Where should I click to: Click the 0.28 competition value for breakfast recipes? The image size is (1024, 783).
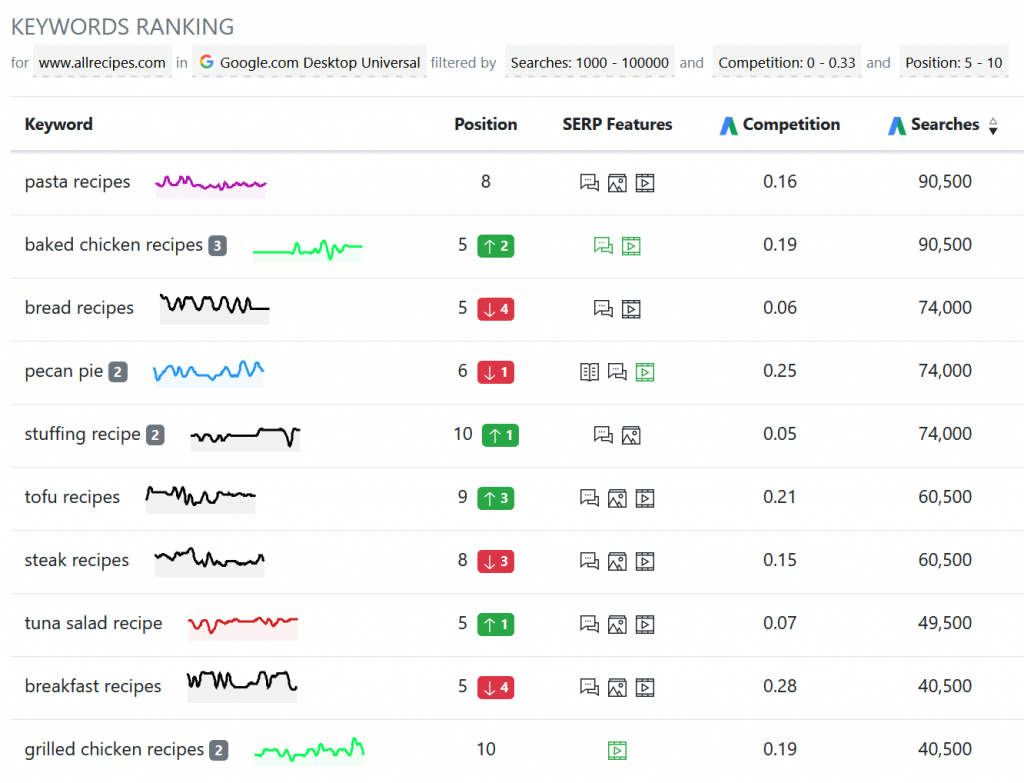(x=780, y=686)
